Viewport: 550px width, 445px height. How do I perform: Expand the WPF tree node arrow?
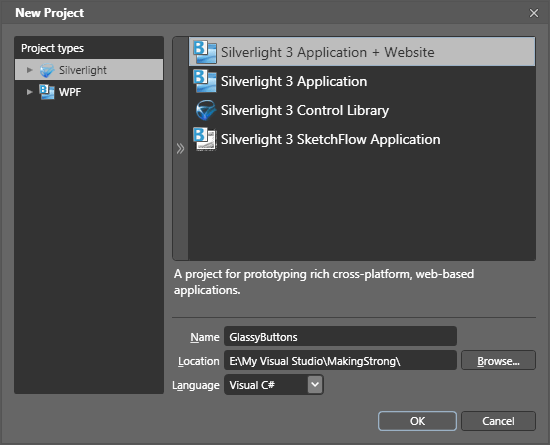coord(30,92)
